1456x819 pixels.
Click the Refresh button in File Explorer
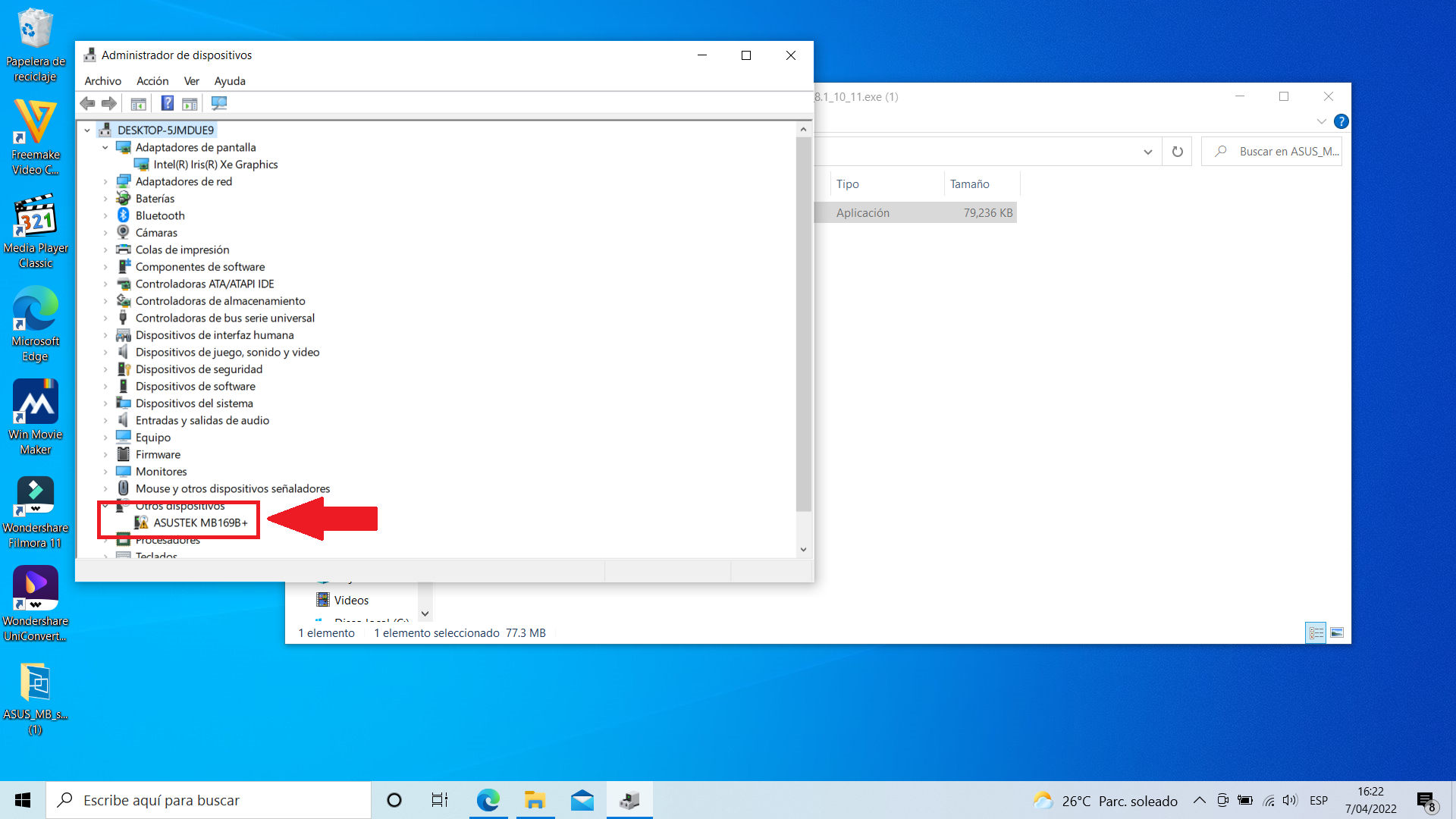(x=1177, y=152)
